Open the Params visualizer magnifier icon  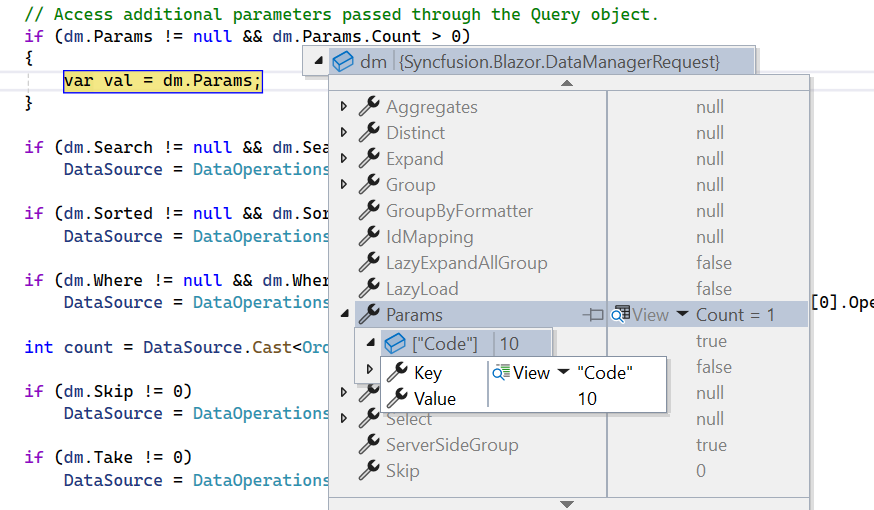pyautogui.click(x=620, y=314)
